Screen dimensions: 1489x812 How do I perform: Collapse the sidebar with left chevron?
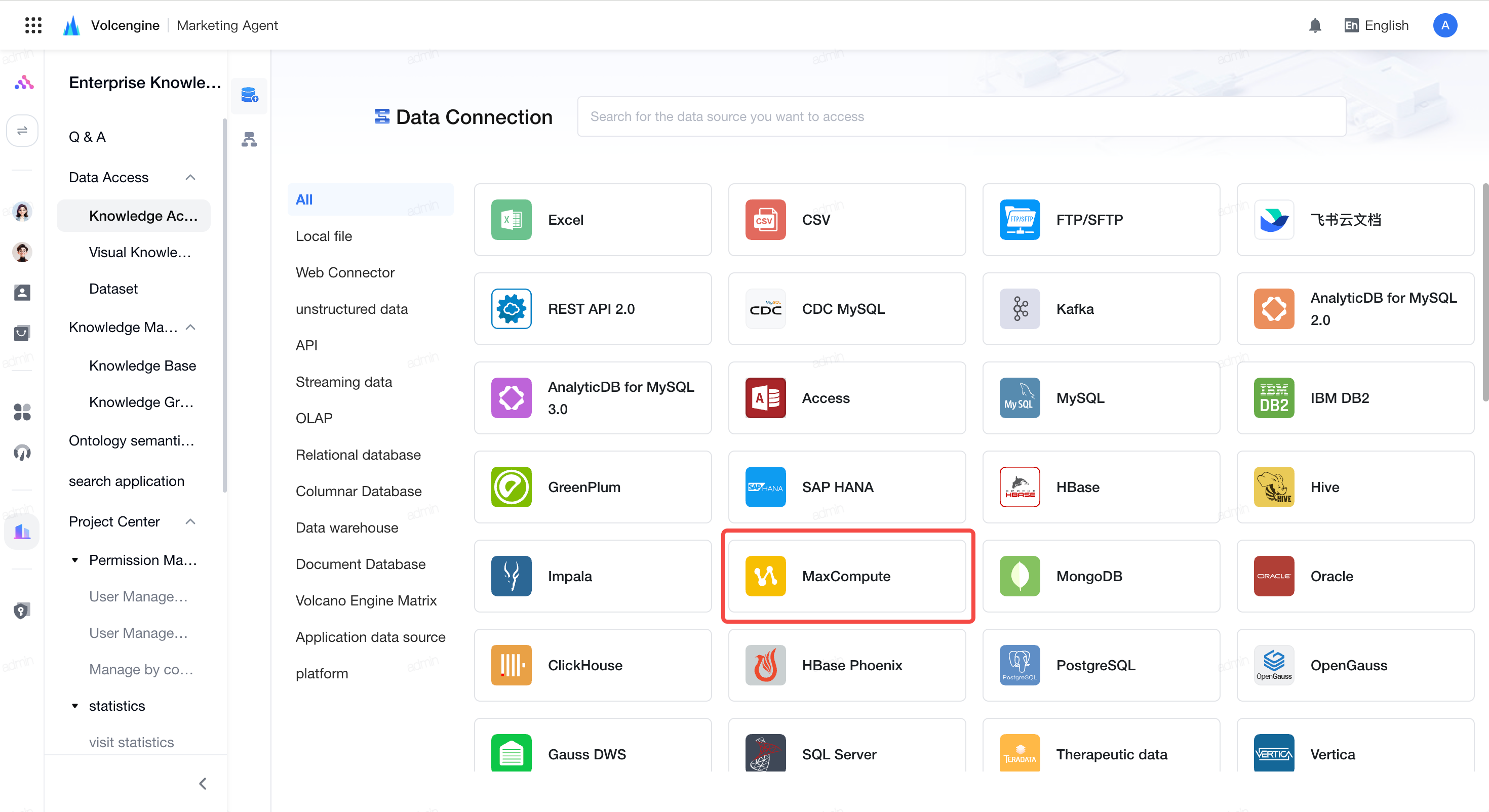pyautogui.click(x=203, y=784)
